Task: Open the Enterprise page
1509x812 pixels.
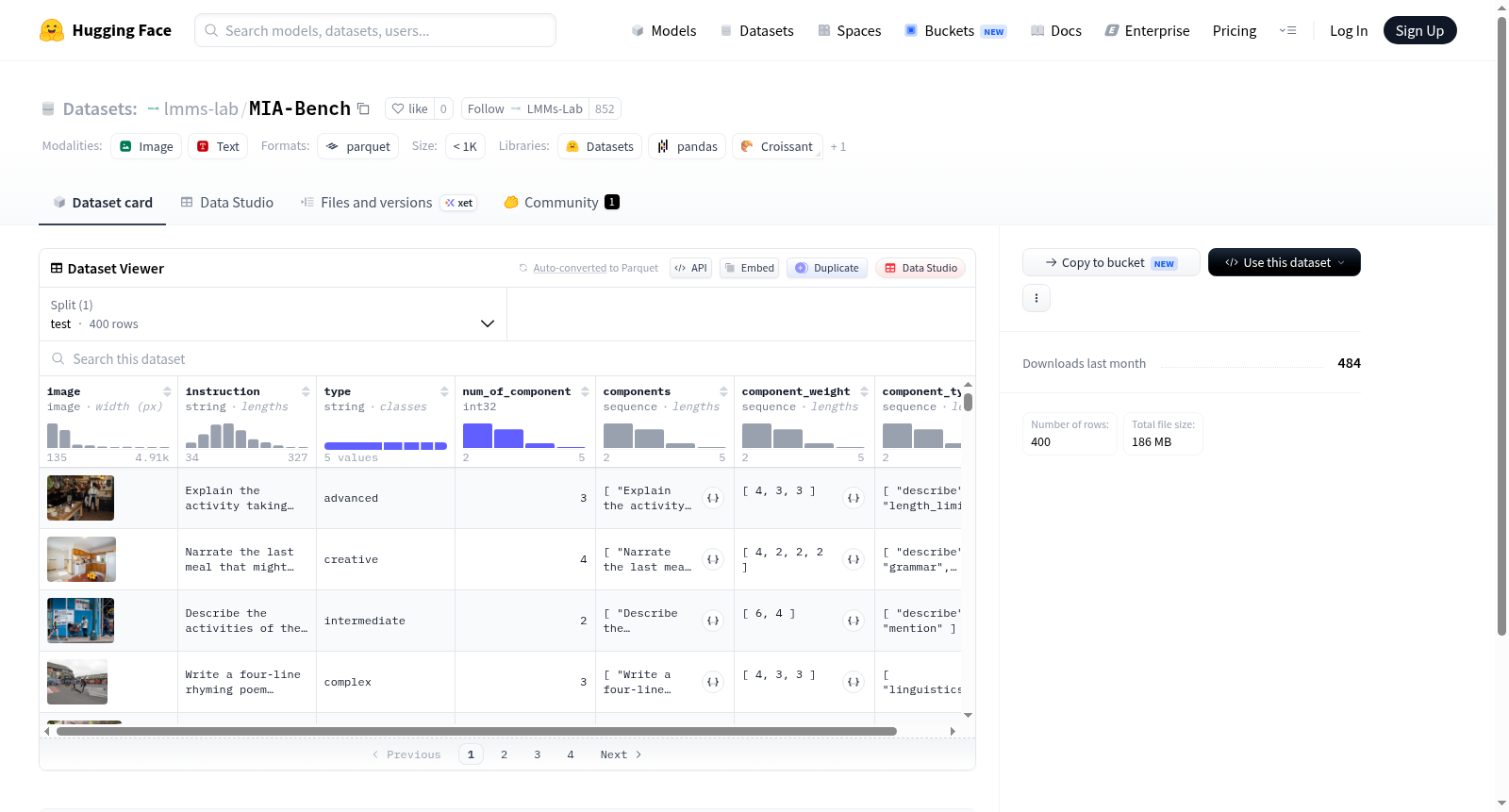Action: 1147,31
